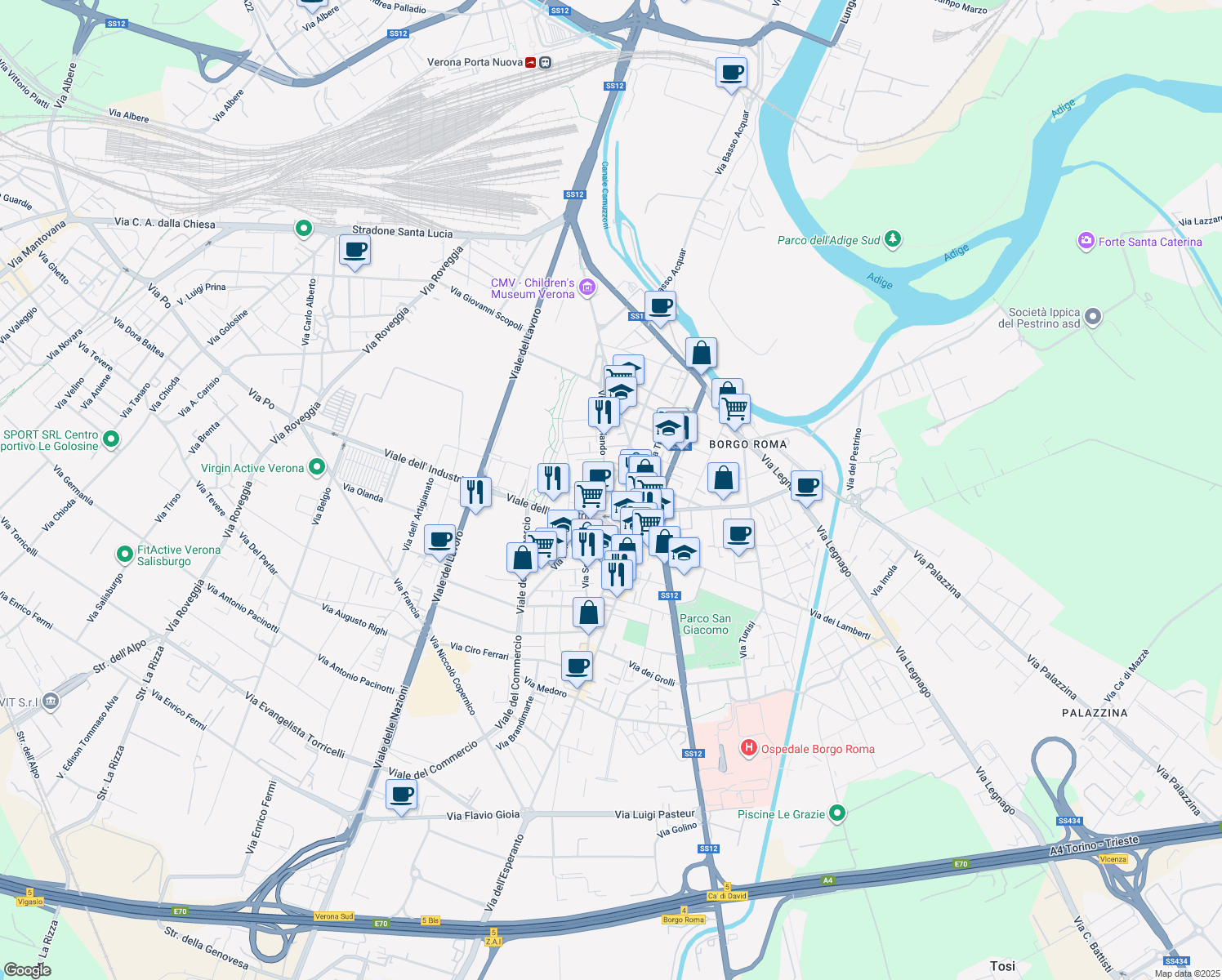Select the café marker near Via Flavio Gioia

click(x=401, y=795)
